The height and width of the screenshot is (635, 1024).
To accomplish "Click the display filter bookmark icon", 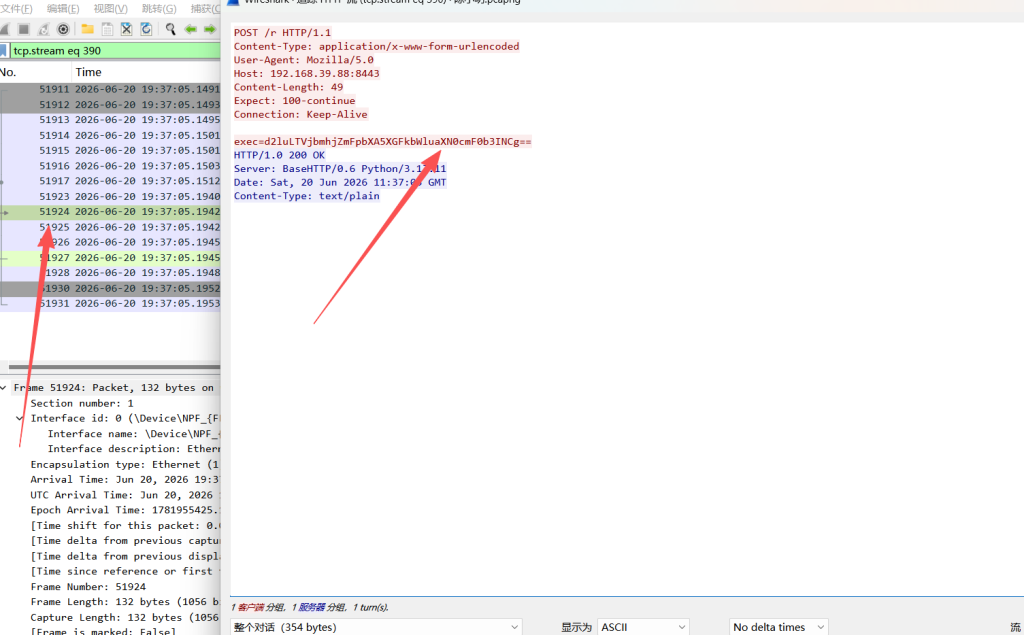I will pyautogui.click(x=3, y=50).
